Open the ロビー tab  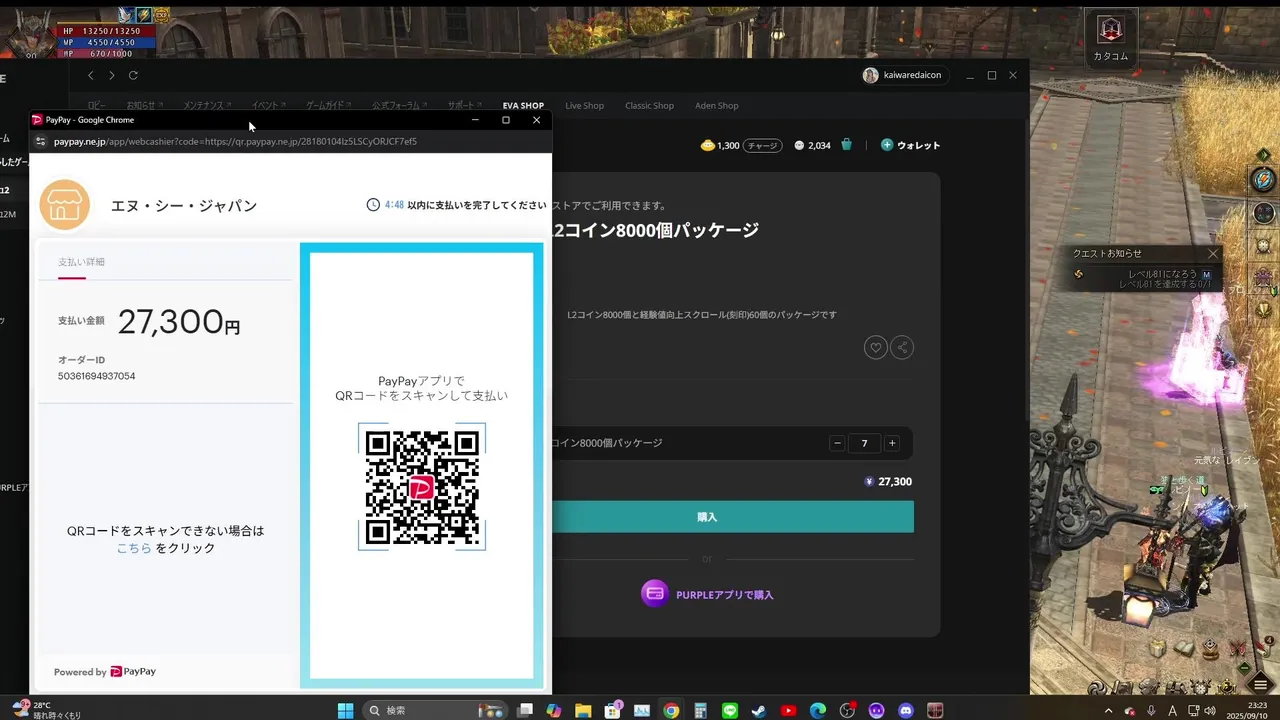pos(96,105)
